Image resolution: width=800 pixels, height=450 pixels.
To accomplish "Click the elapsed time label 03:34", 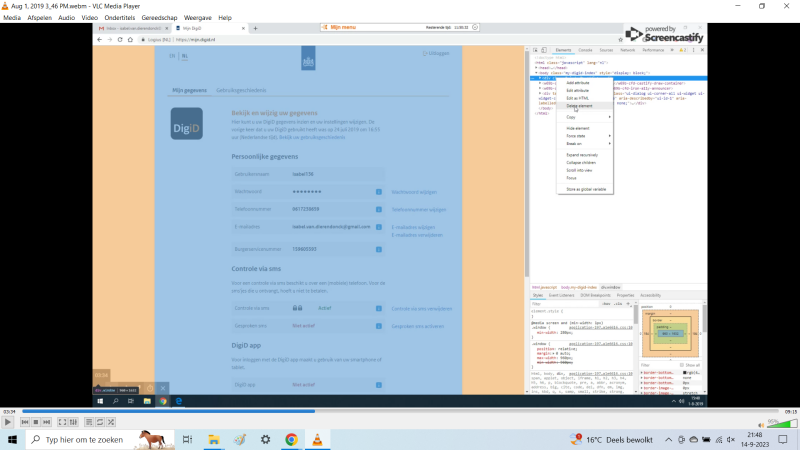I will click(9, 411).
